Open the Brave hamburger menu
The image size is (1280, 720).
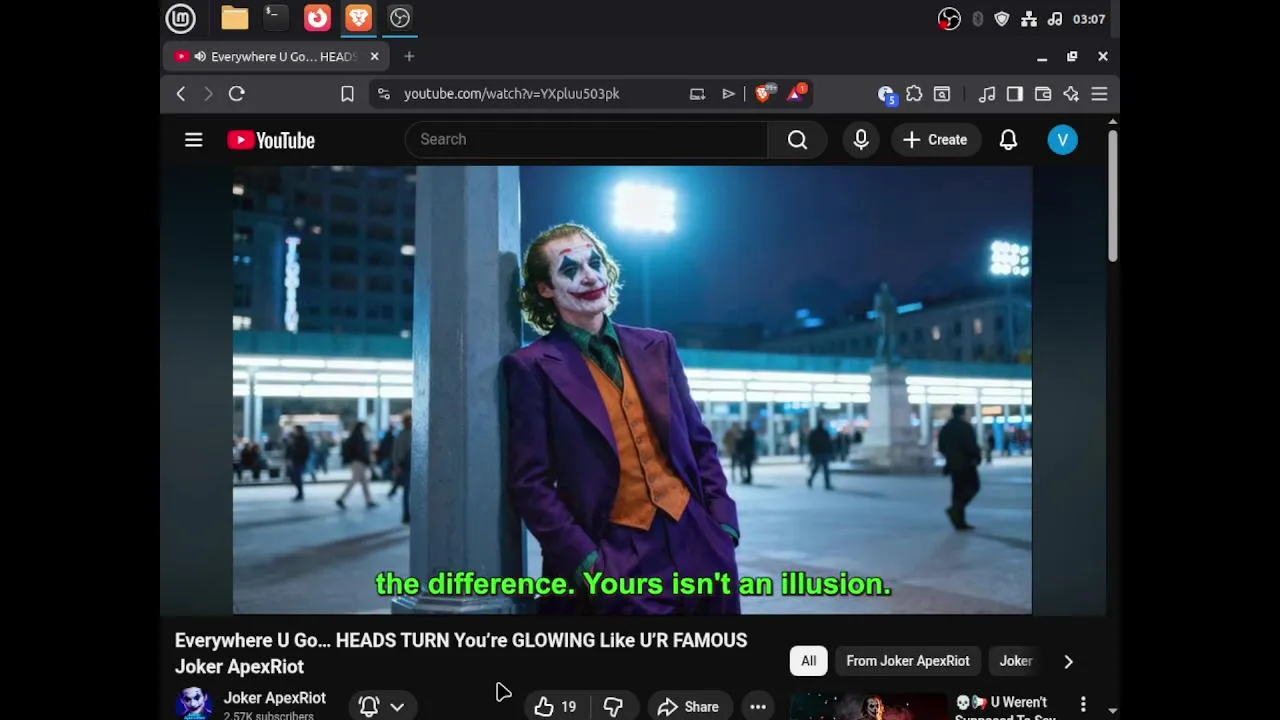1099,93
